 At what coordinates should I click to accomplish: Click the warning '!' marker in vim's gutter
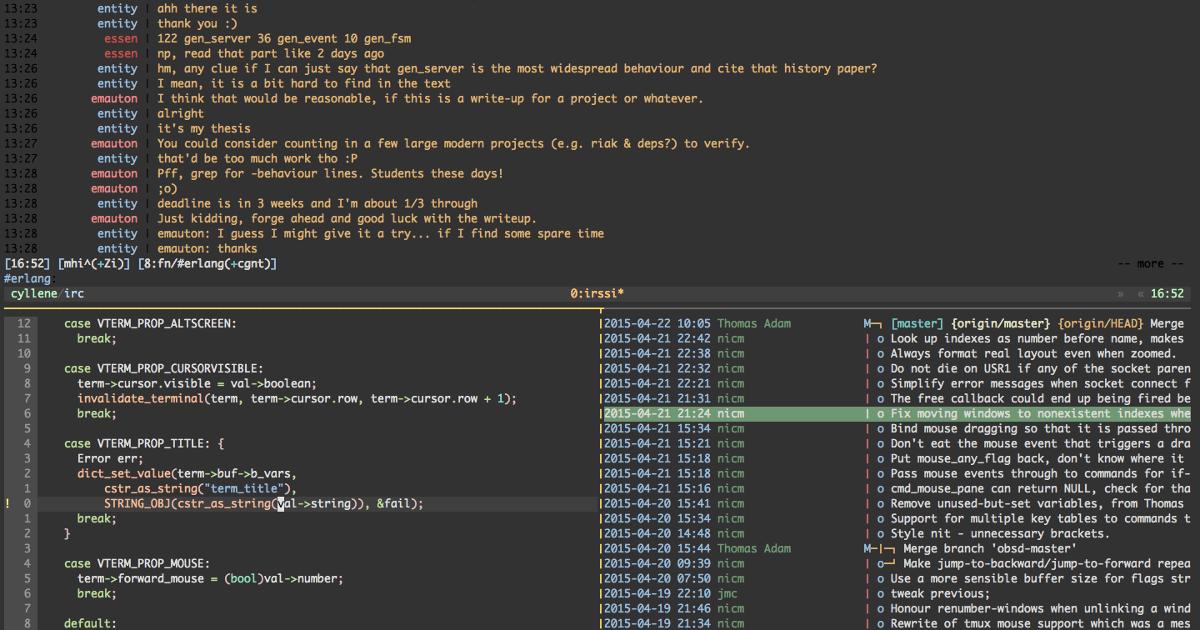coord(8,504)
